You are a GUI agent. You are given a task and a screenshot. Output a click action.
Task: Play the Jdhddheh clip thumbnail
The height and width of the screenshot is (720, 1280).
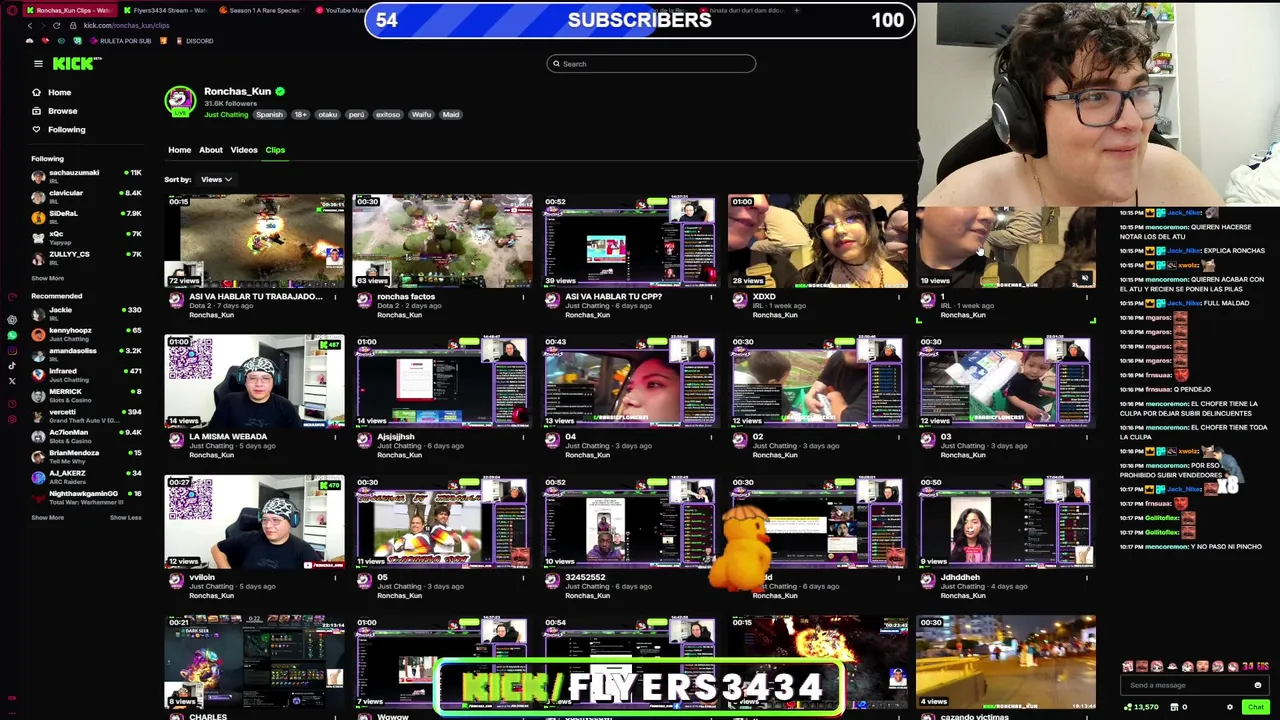point(1006,521)
